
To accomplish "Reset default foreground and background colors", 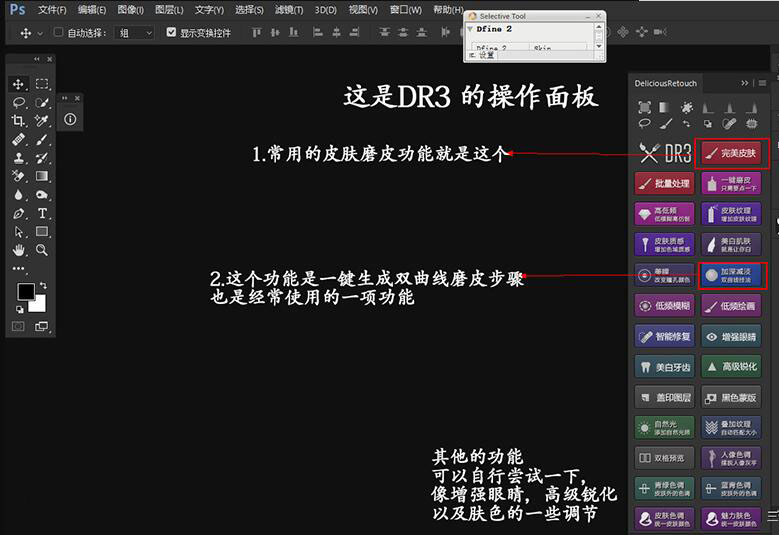I will pos(19,309).
